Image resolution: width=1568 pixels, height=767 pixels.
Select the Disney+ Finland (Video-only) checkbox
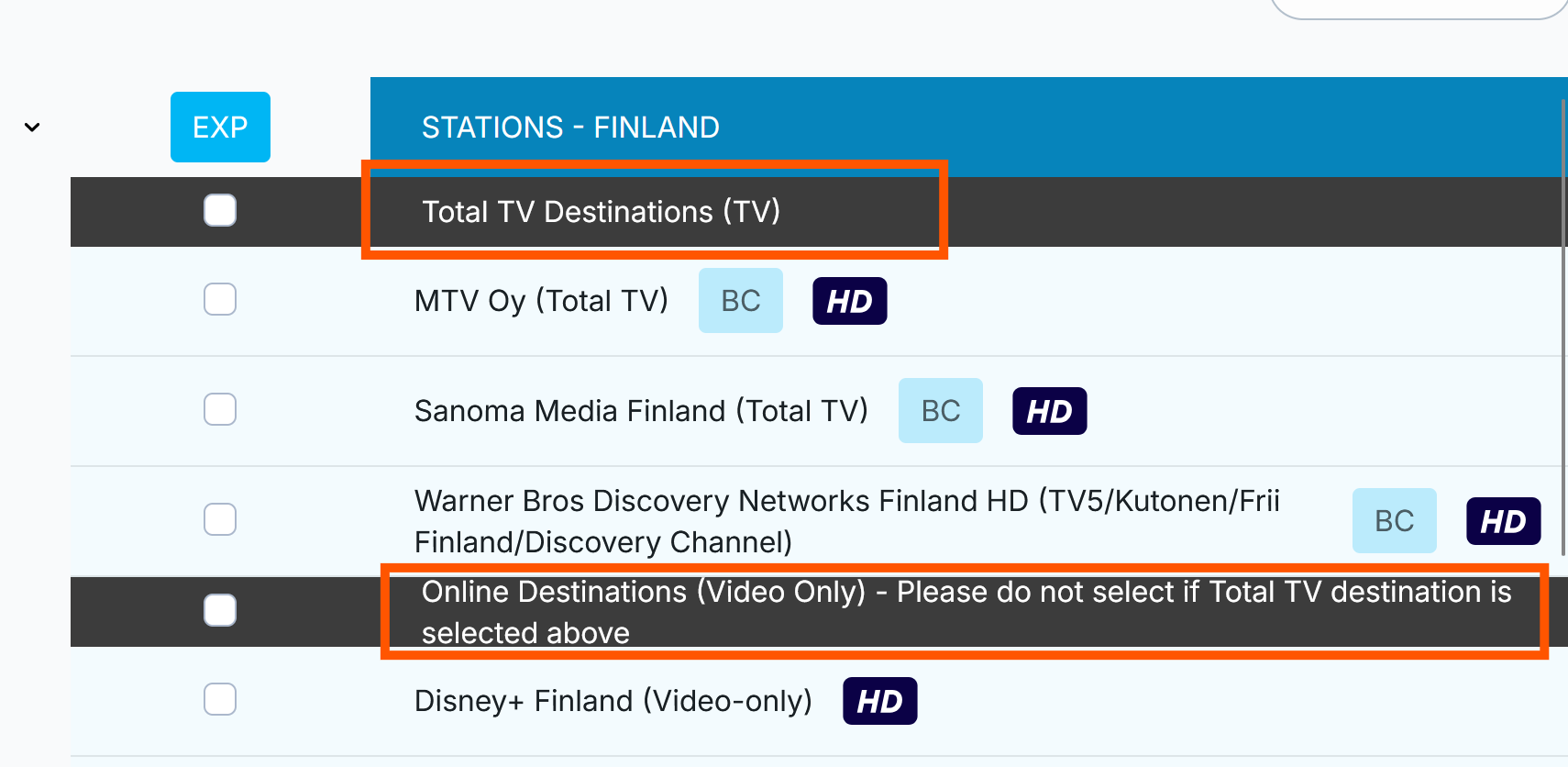(220, 699)
